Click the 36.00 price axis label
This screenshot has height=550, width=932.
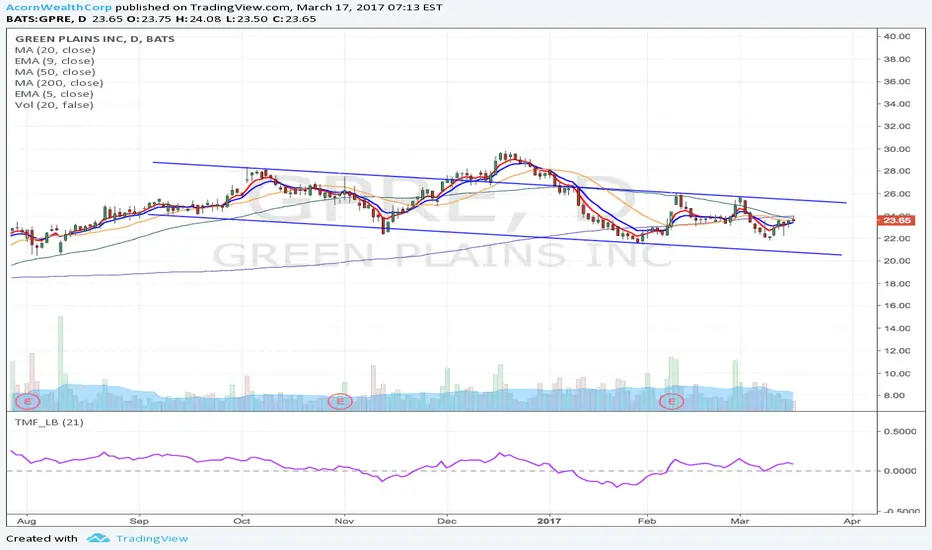pos(896,81)
